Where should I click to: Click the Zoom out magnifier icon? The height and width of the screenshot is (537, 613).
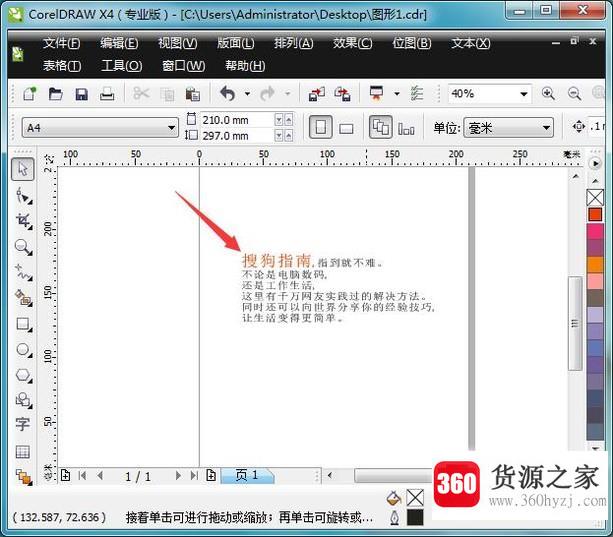[x=574, y=93]
